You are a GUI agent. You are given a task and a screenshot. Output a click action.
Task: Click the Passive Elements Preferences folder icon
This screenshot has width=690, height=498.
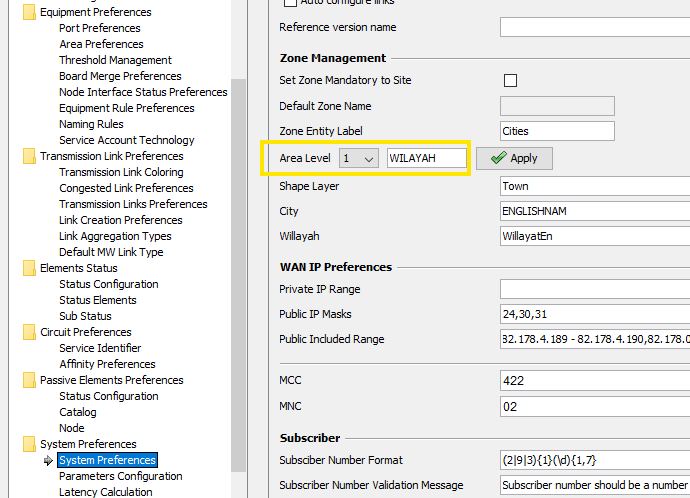click(x=29, y=380)
